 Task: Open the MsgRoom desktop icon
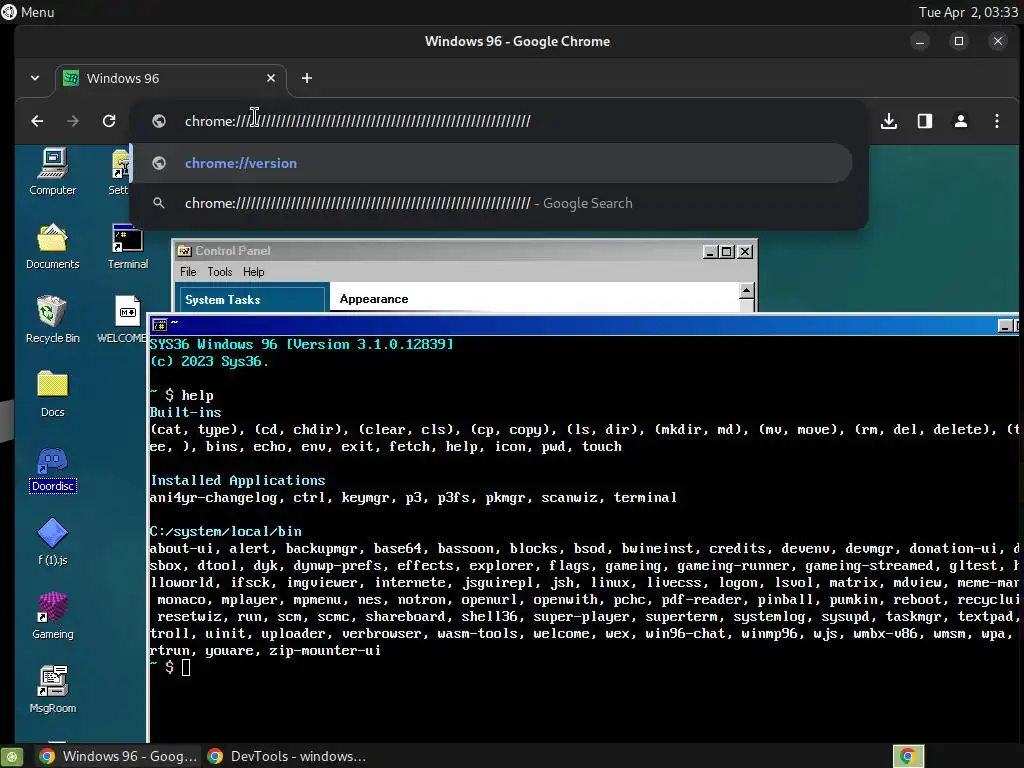point(52,690)
